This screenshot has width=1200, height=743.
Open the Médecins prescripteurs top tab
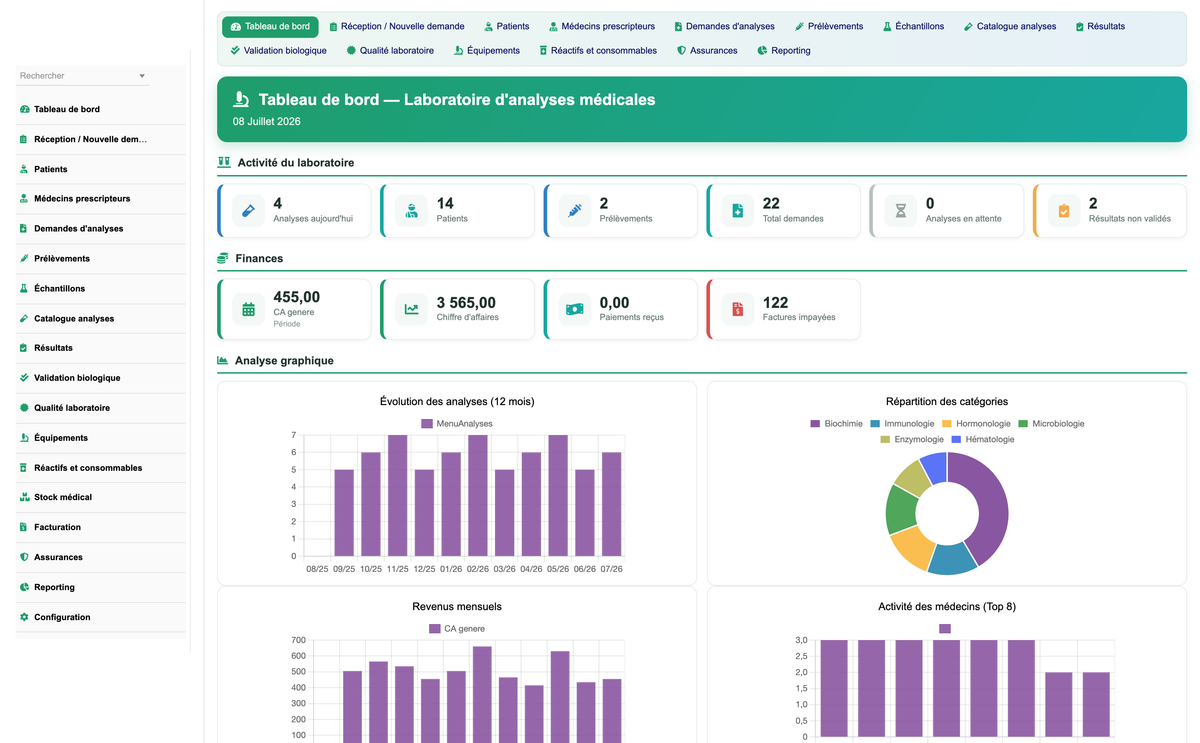tap(602, 27)
